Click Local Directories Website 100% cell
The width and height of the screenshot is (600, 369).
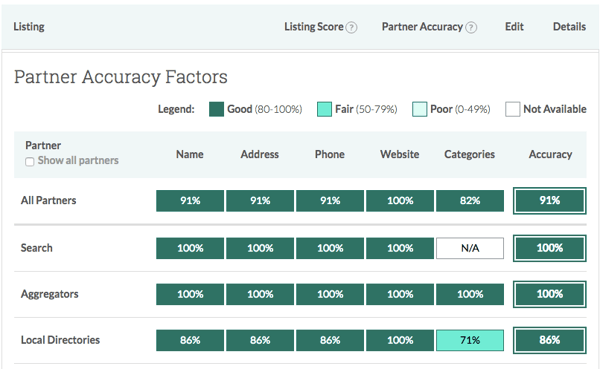(400, 340)
